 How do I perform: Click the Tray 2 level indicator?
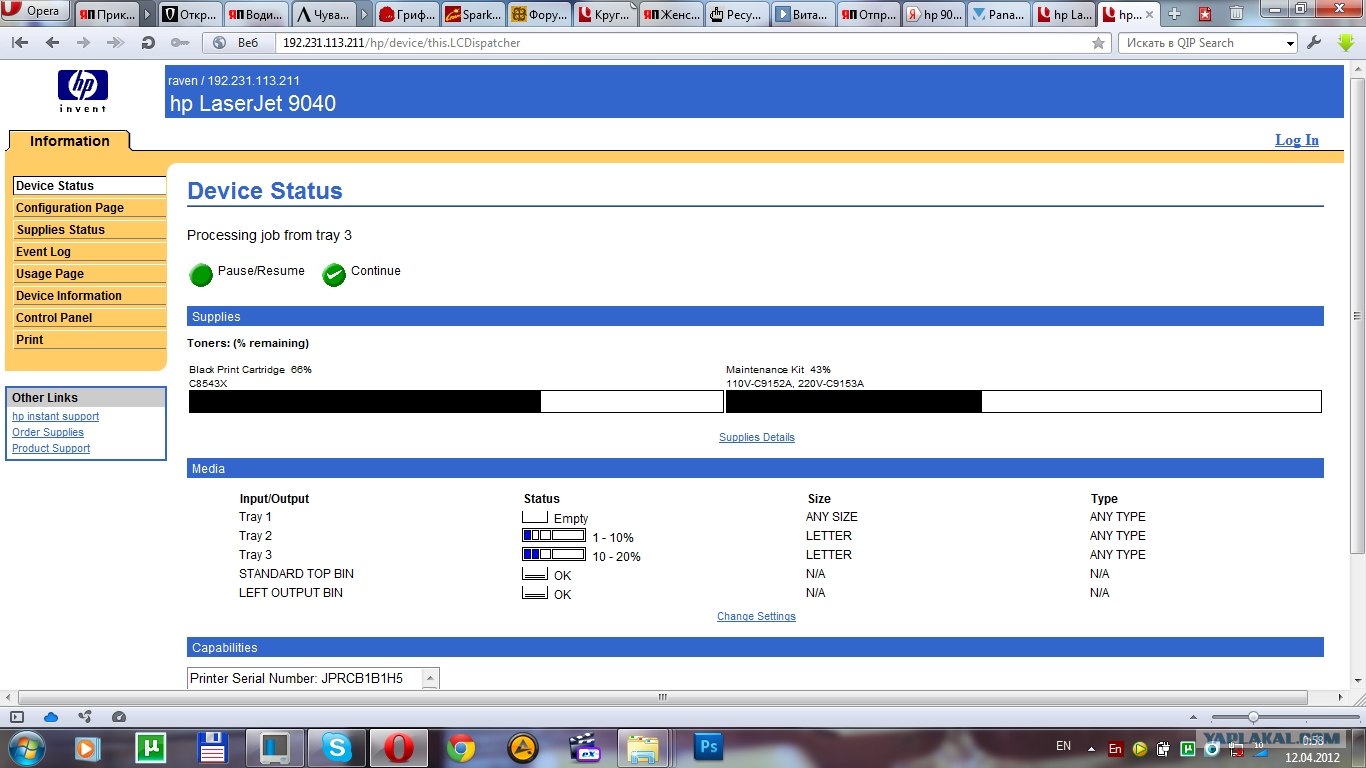[554, 535]
